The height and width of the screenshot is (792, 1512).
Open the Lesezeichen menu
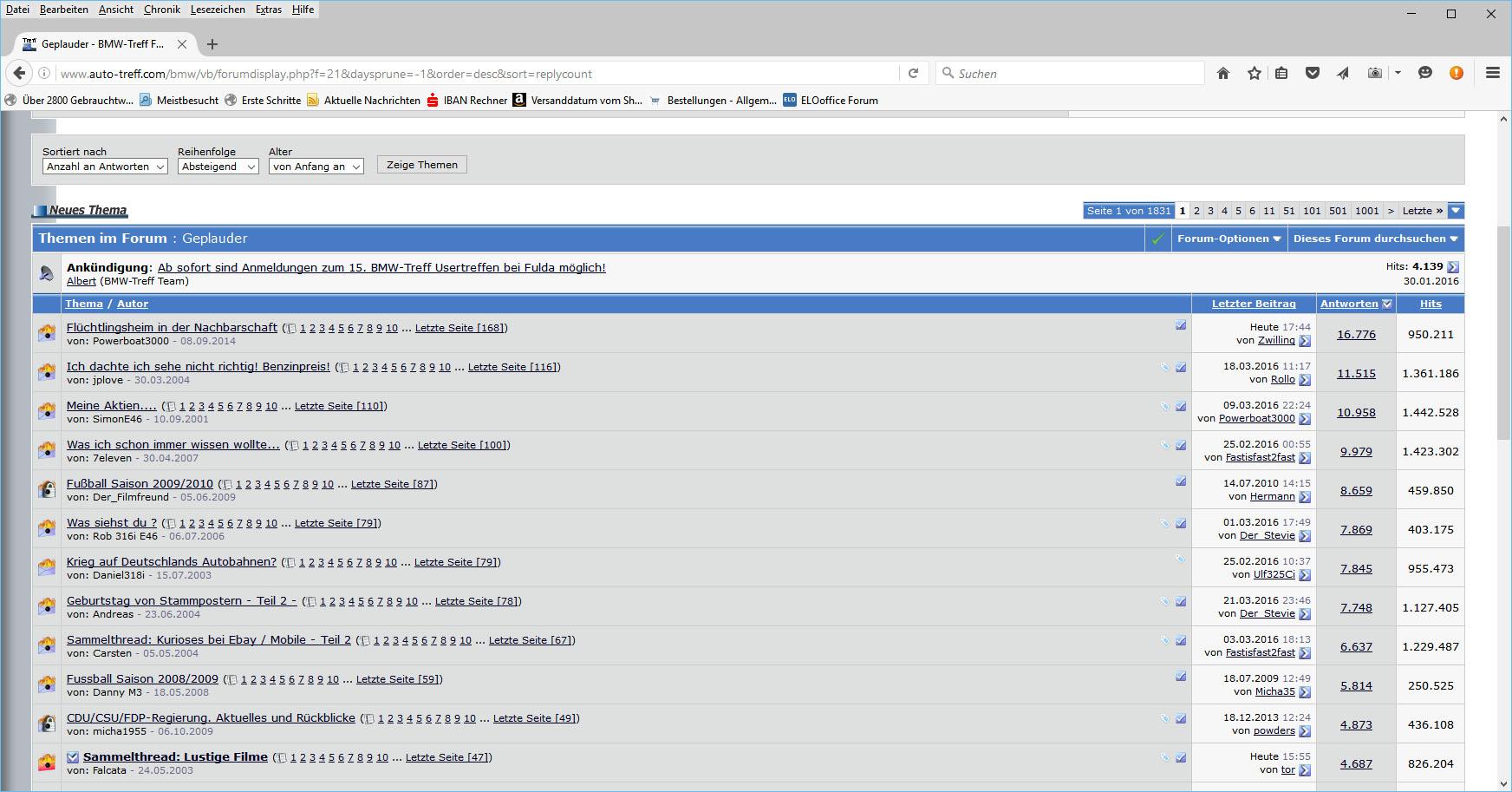coord(218,10)
